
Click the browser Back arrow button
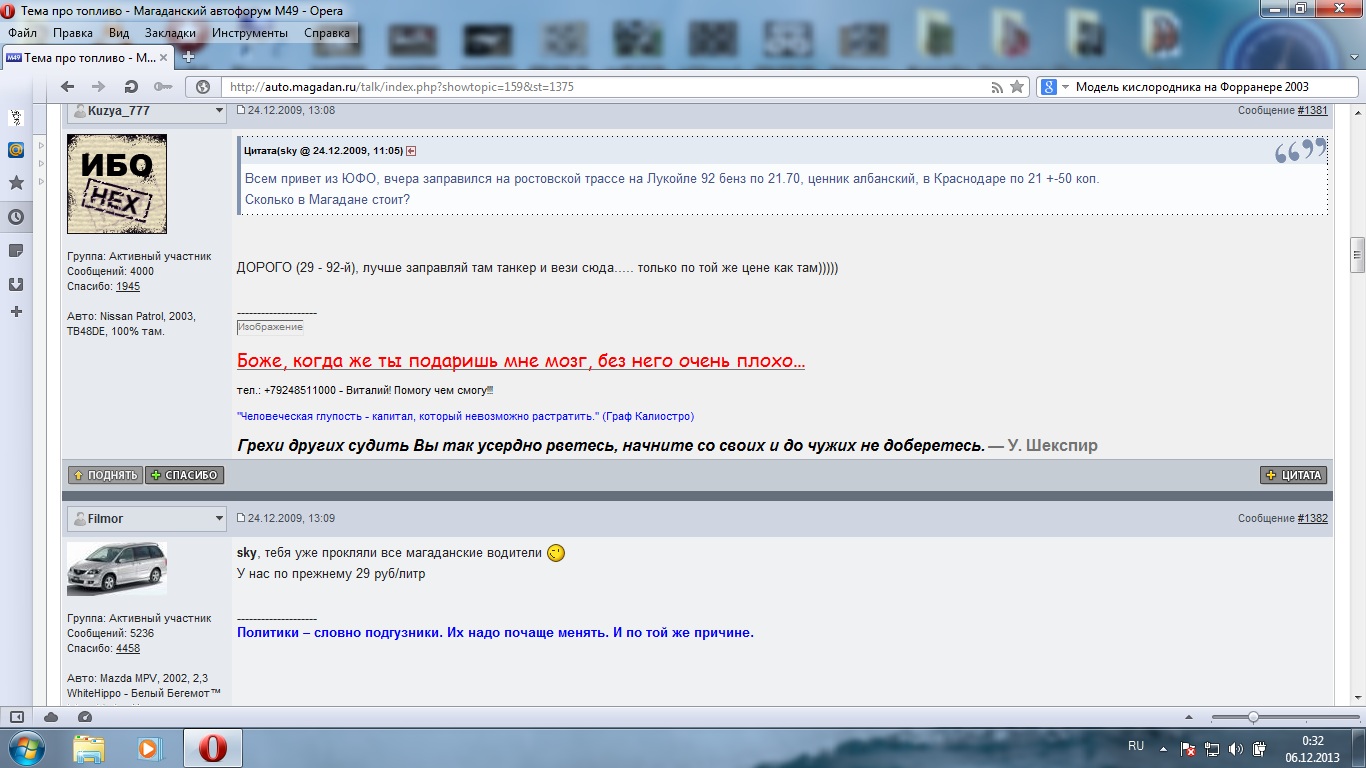[69, 87]
